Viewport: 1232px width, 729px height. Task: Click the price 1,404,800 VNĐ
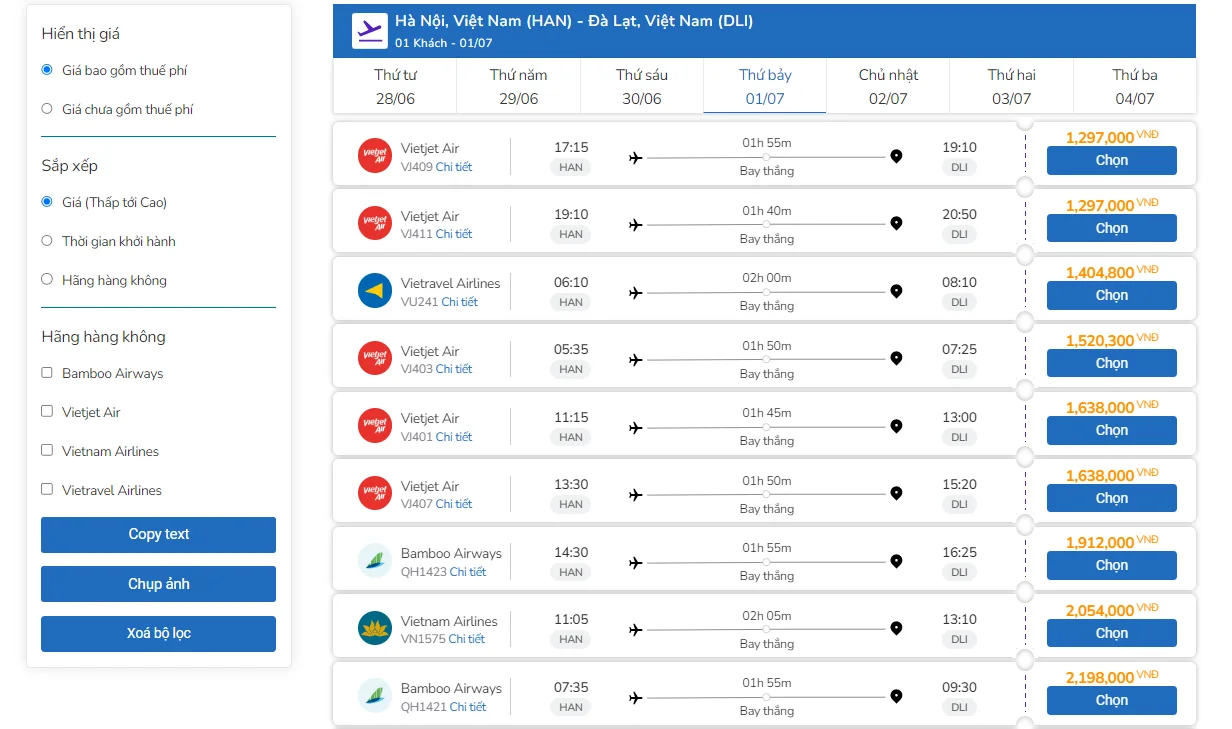[x=1112, y=272]
